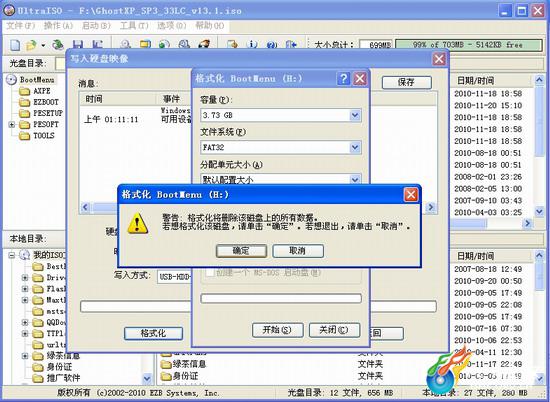Click the BootMenu disc icon in tree
This screenshot has height=402, width=550.
(12, 80)
